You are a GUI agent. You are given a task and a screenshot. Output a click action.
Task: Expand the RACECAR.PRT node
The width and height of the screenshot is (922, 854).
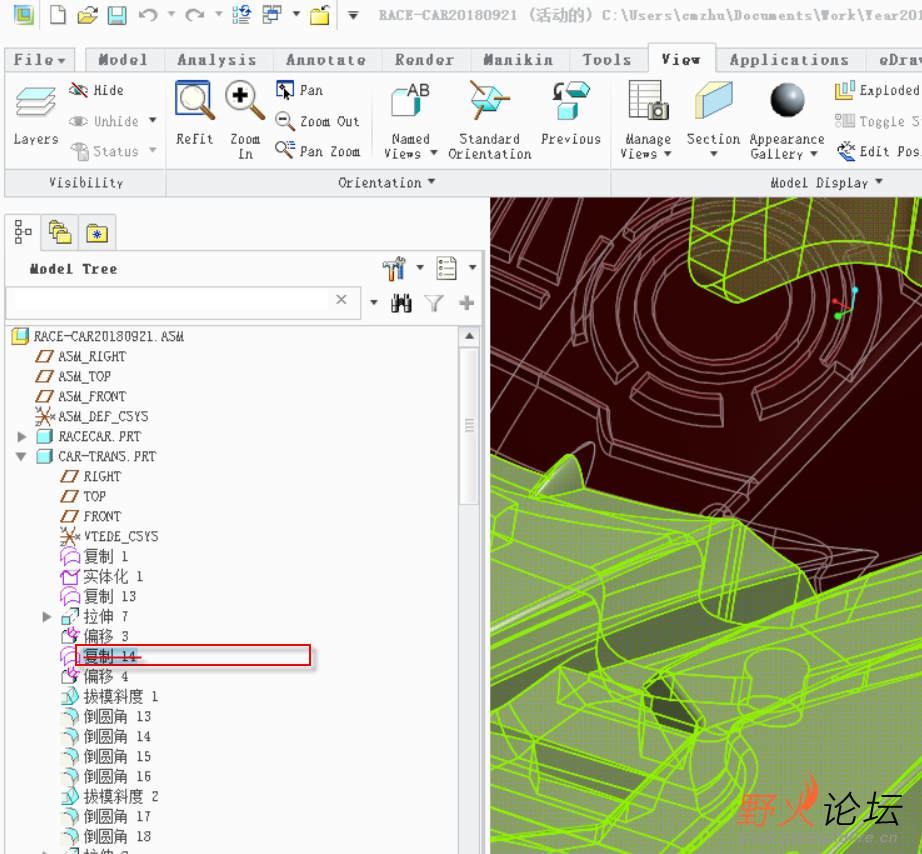[x=22, y=436]
